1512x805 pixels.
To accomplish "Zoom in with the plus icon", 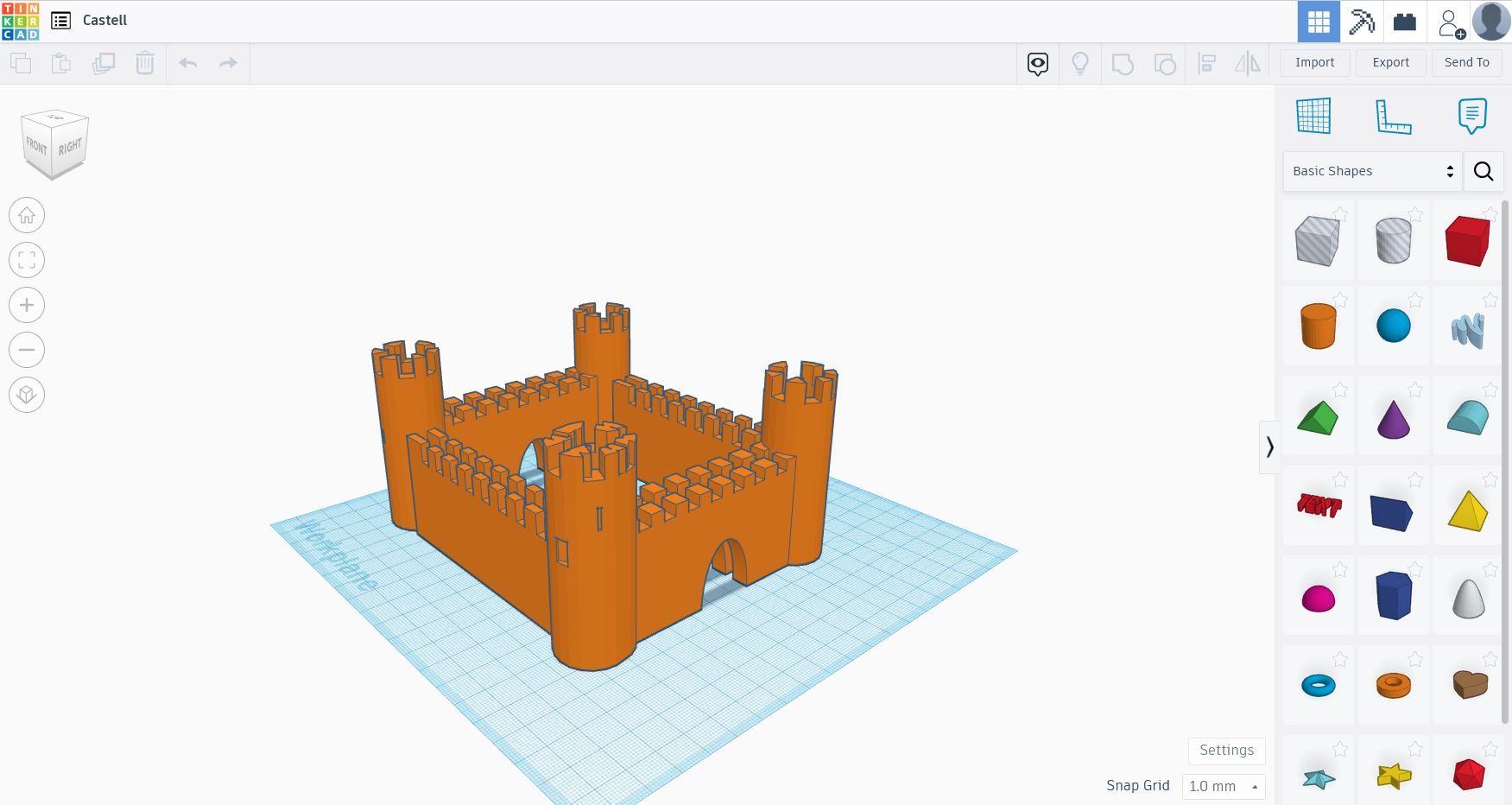I will tap(27, 305).
